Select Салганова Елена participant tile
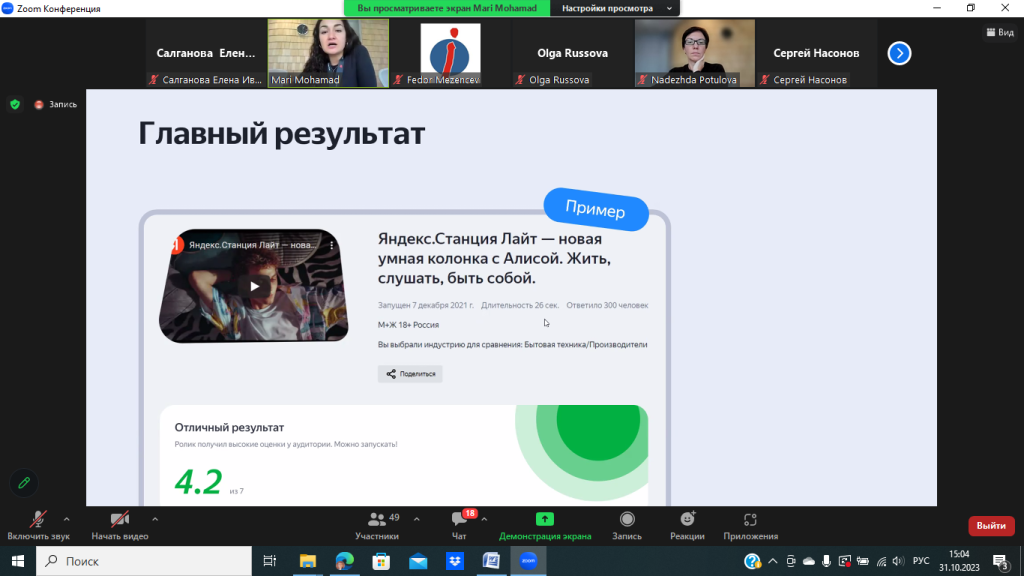1024x576 pixels. point(206,53)
